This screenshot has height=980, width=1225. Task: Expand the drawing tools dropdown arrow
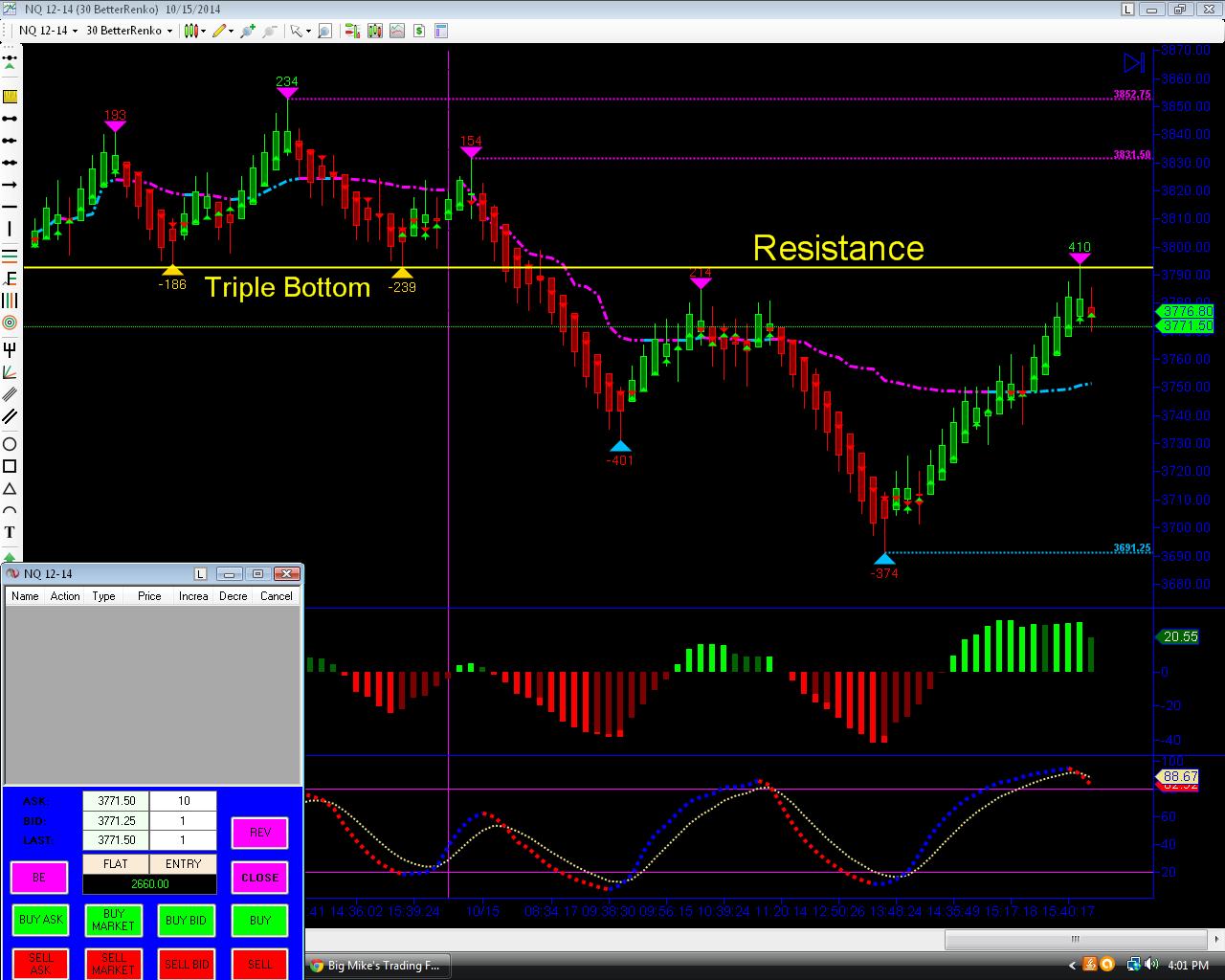(x=232, y=31)
